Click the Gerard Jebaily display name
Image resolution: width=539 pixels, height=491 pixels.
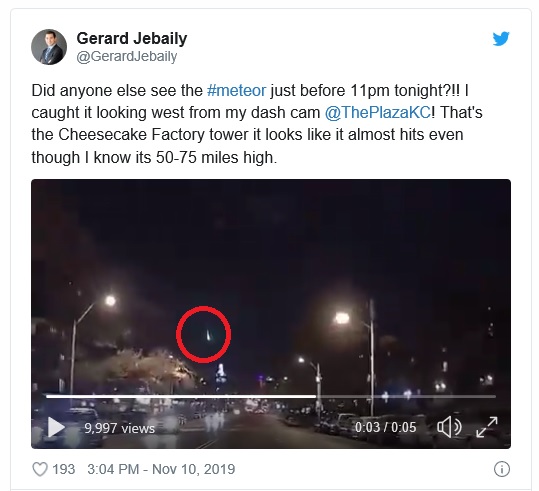(132, 38)
